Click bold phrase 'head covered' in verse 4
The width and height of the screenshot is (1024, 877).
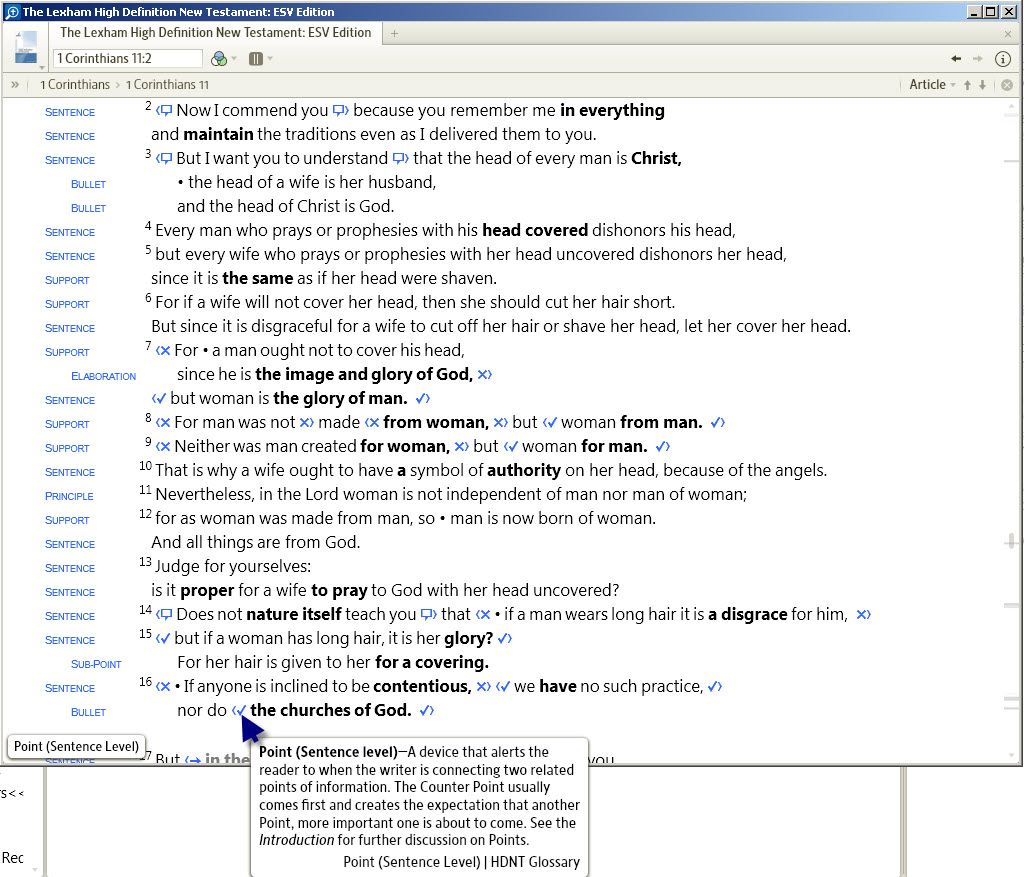pos(535,230)
